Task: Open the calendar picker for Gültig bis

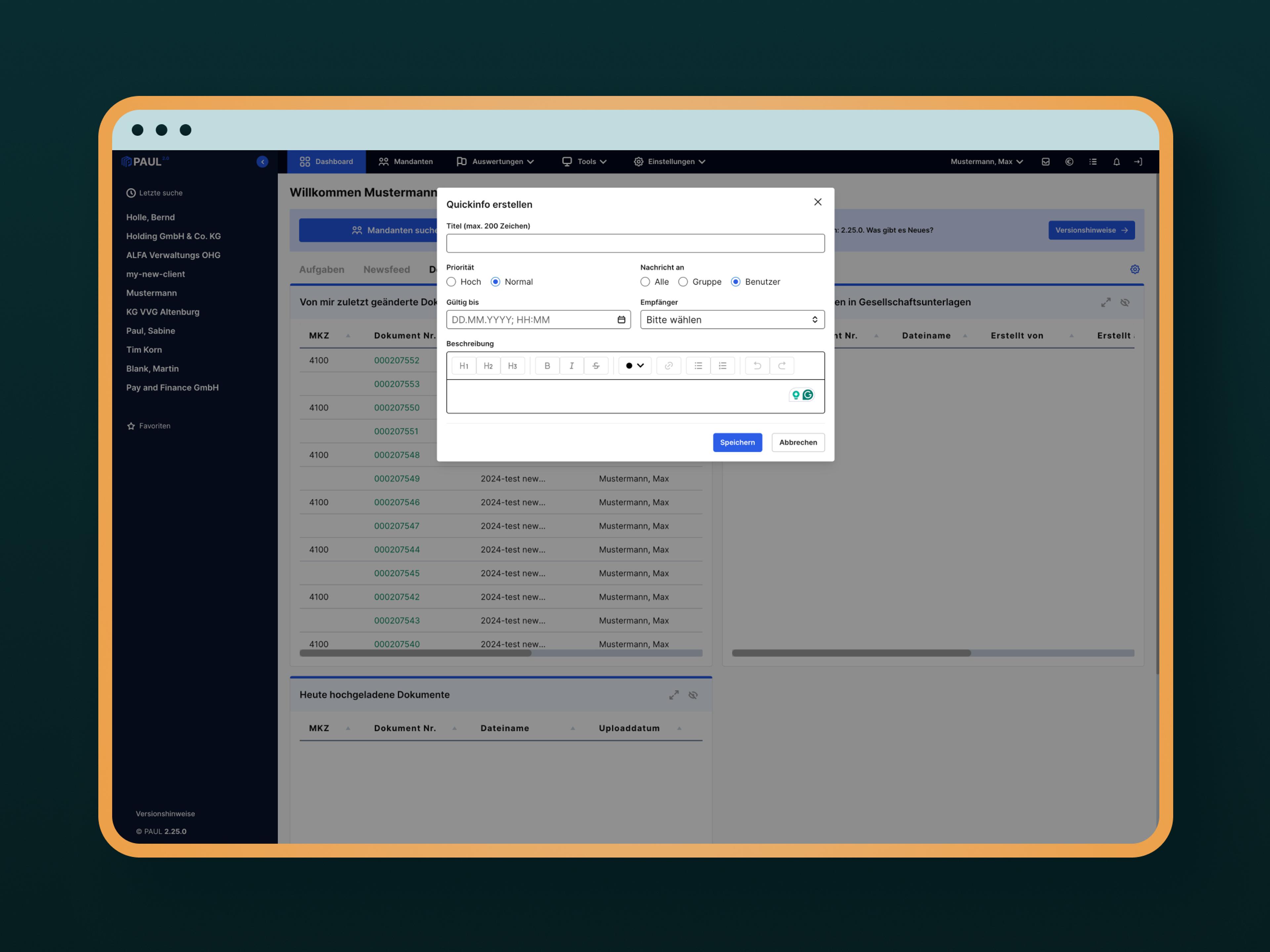Action: click(621, 320)
